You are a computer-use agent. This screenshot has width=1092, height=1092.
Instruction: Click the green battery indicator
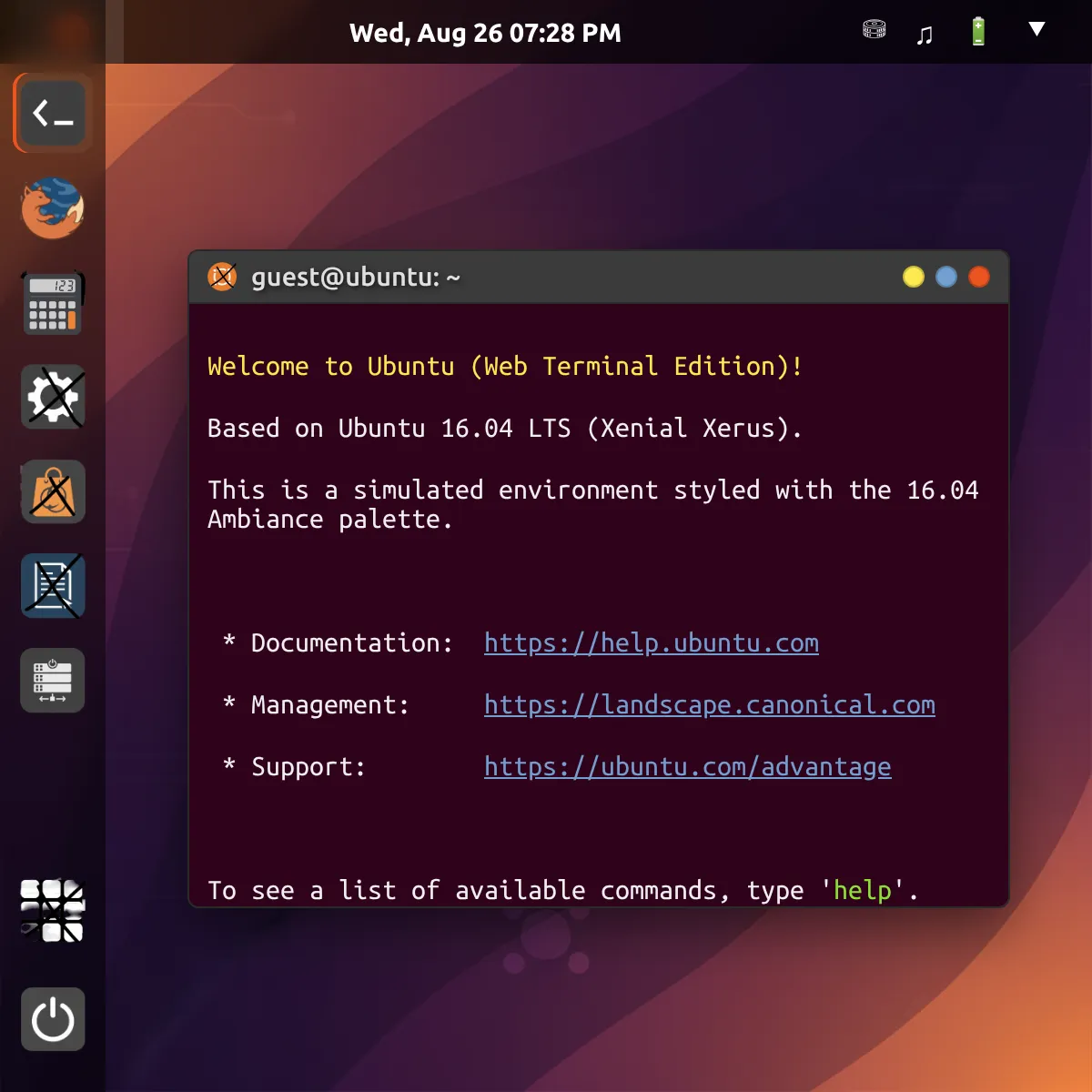pos(978,31)
